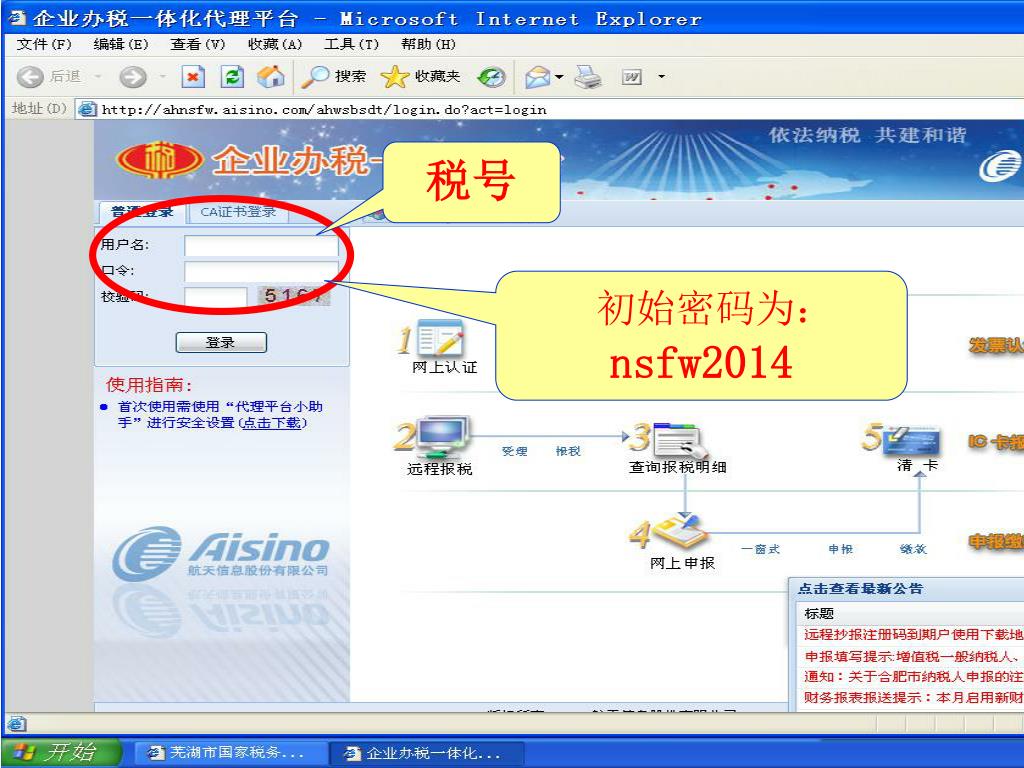Screen dimensions: 1024x768
Task: Open 申报填写提示 announcement
Action: click(912, 656)
